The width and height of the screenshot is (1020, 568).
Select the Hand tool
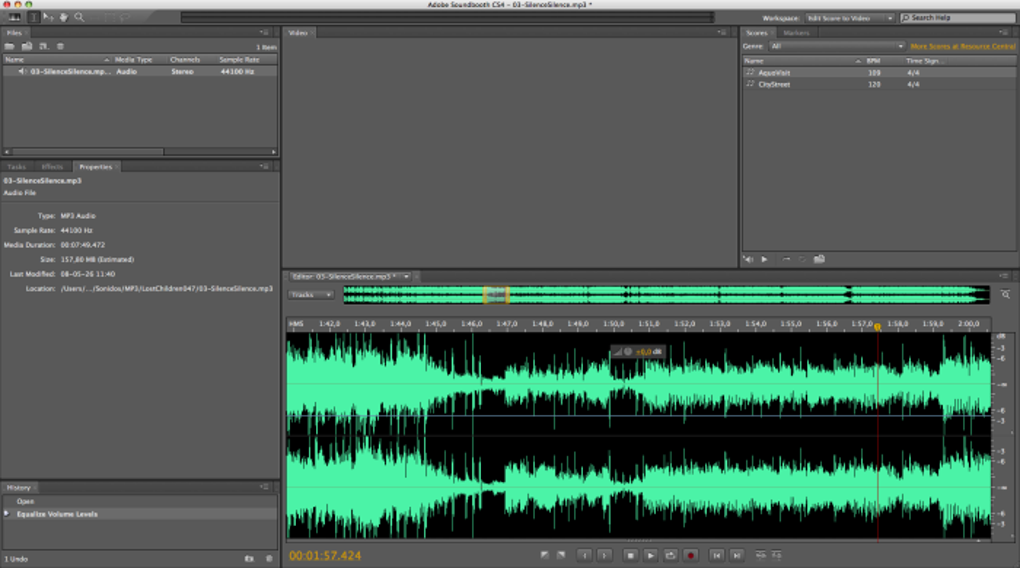(x=63, y=17)
